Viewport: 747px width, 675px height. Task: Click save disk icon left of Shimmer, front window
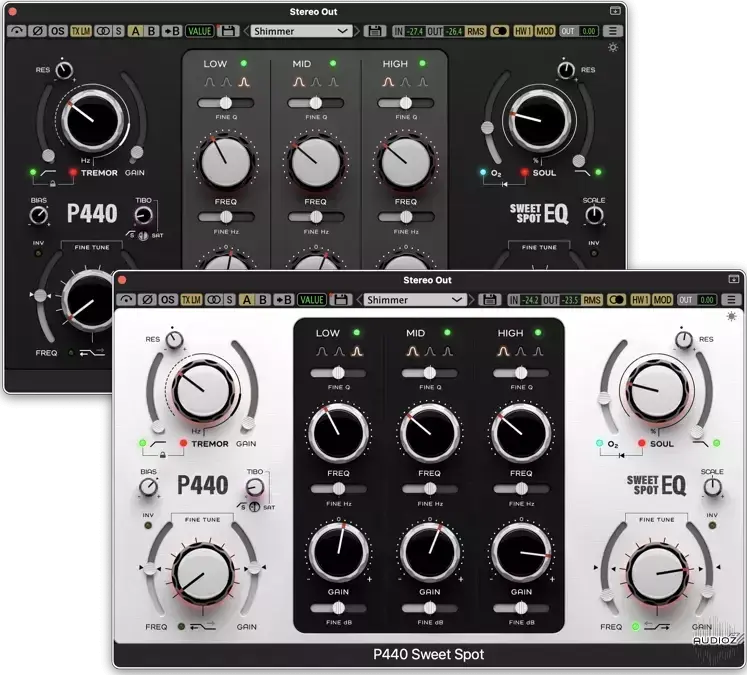tap(340, 300)
